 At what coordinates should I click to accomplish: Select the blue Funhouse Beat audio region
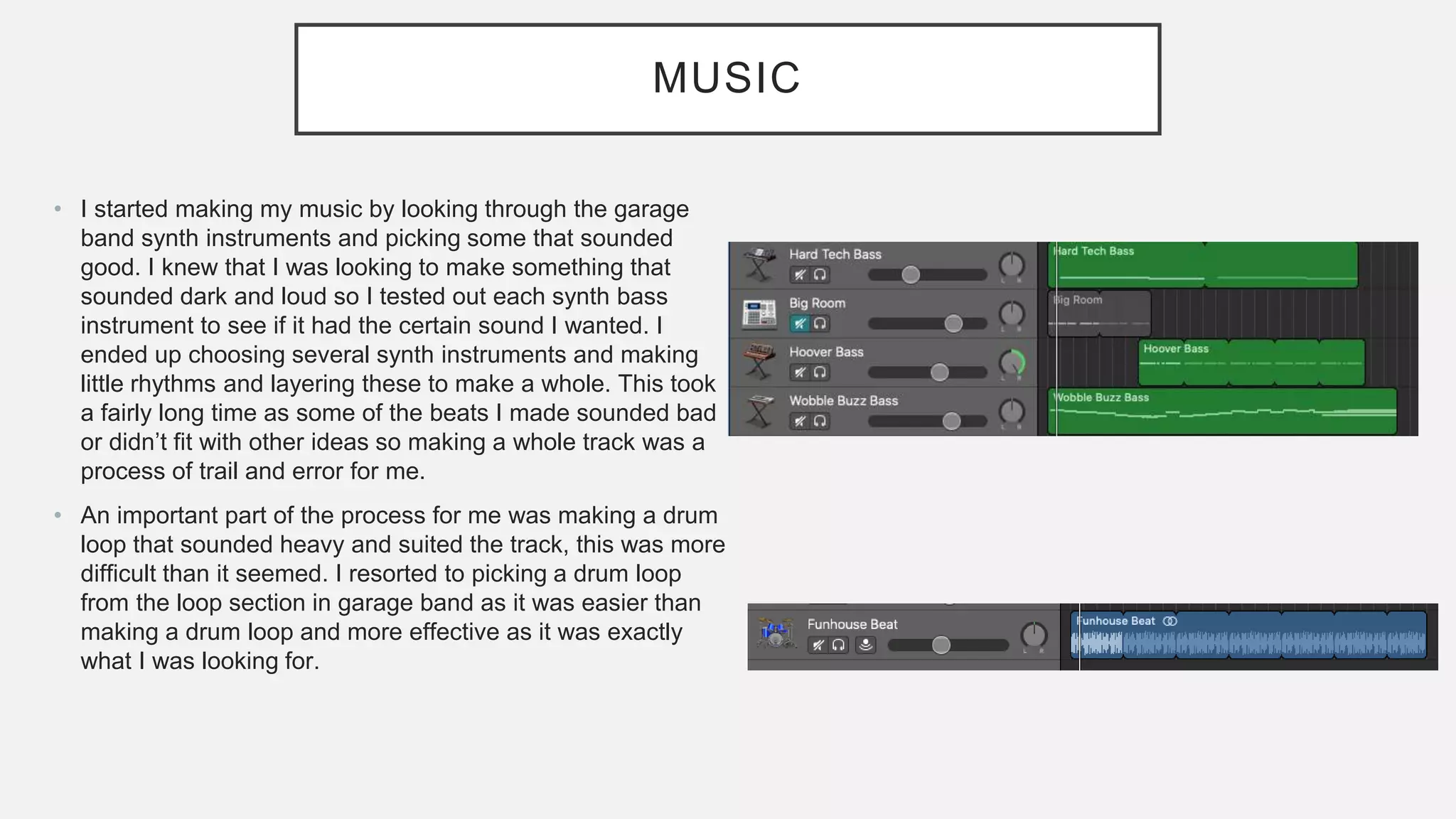1248,635
